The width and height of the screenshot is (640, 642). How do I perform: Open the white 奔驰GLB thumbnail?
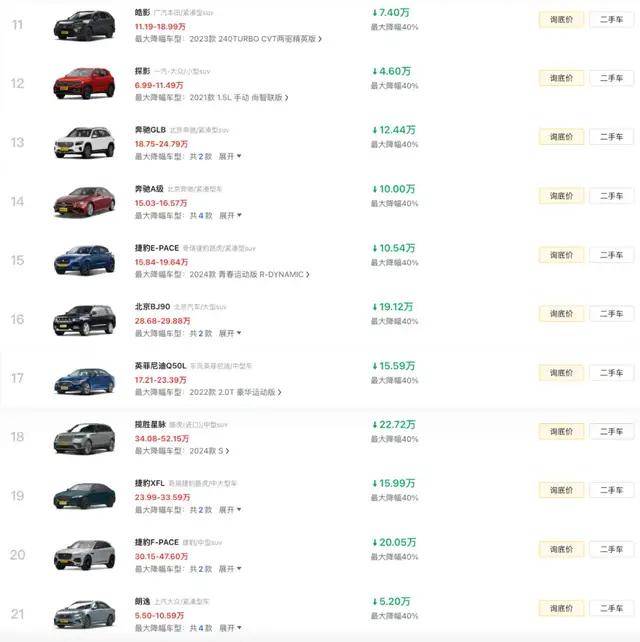[84, 142]
